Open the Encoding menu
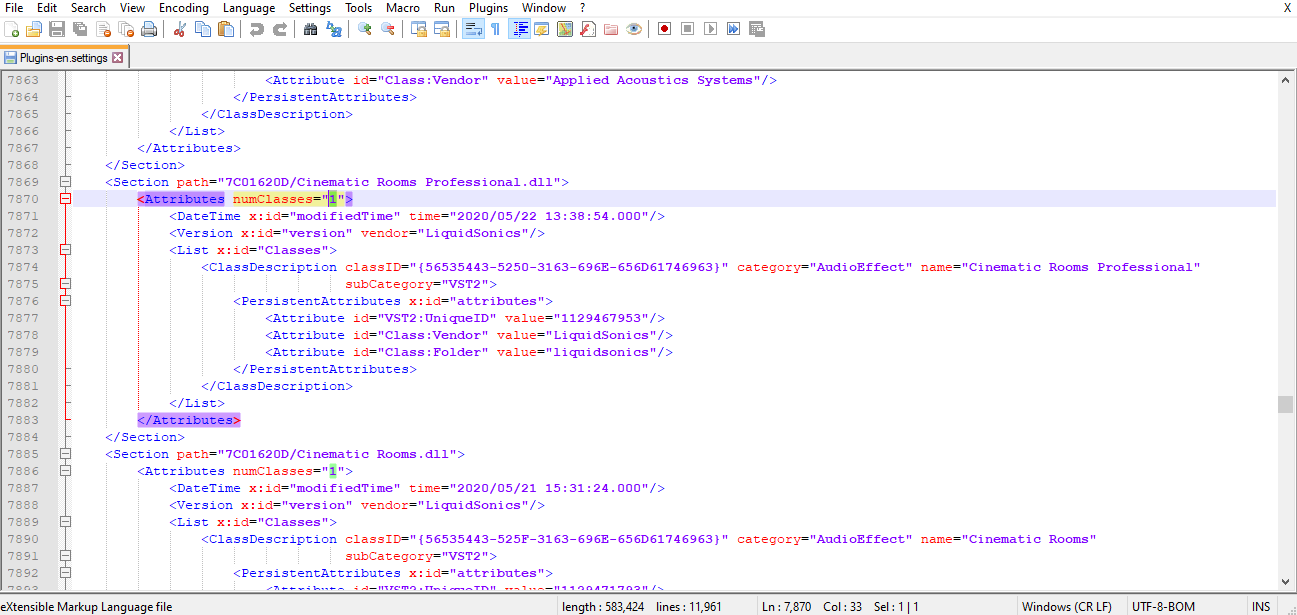Screen dimensions: 1297x615 pos(184,8)
